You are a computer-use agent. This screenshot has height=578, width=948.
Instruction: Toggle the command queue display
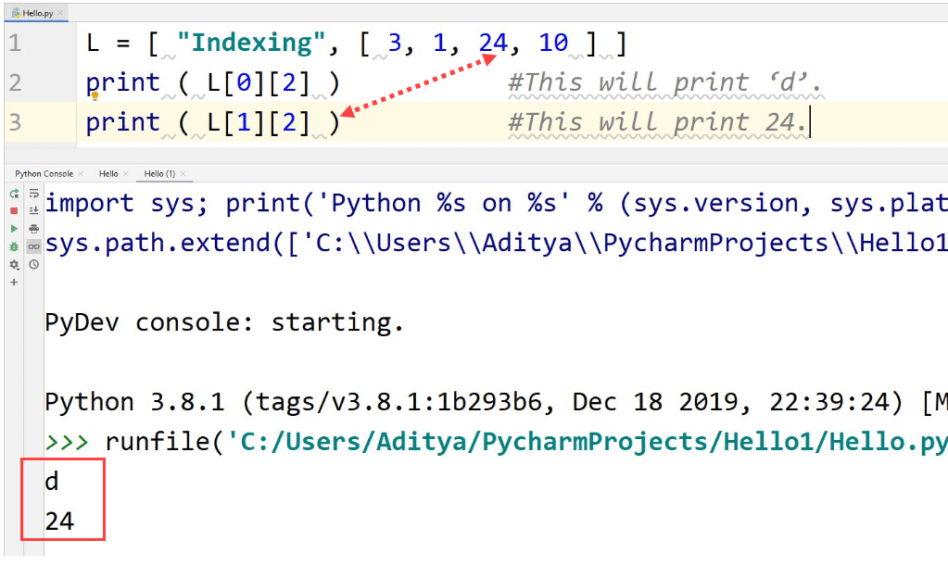(x=33, y=246)
